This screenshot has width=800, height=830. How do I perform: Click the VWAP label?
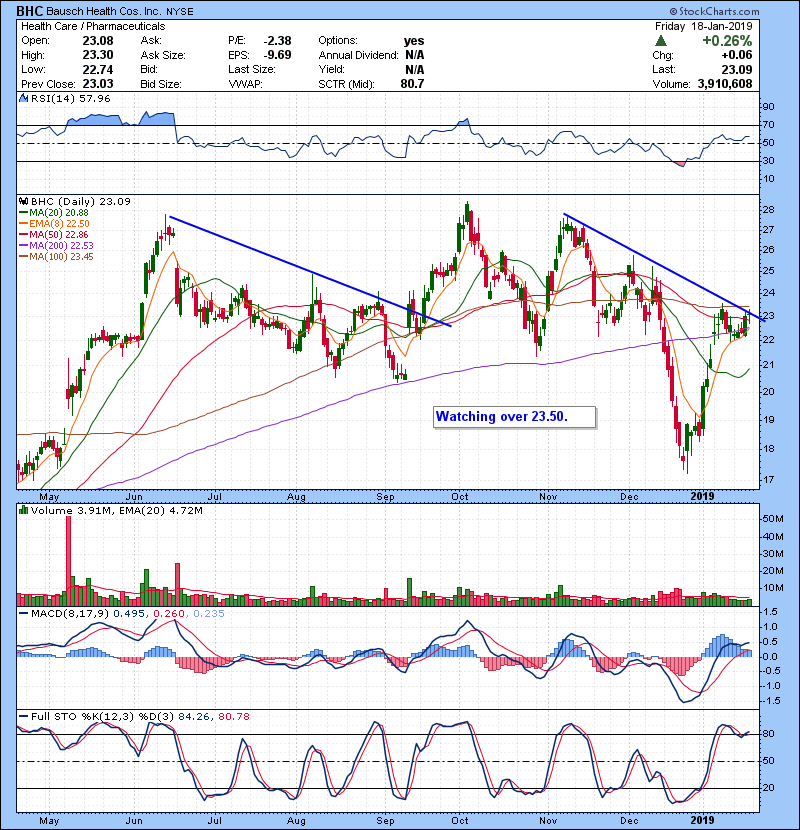point(245,84)
